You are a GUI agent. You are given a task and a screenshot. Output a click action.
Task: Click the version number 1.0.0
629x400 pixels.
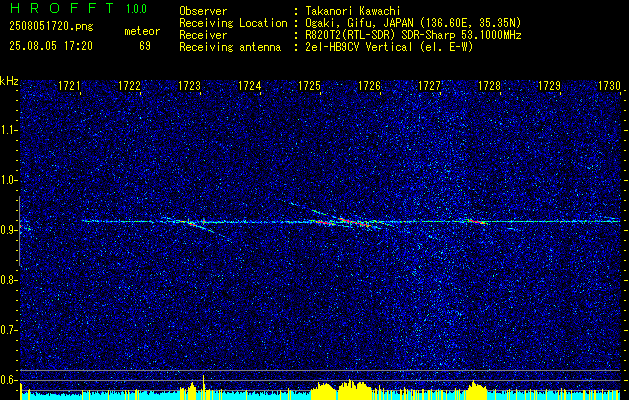tap(136, 9)
